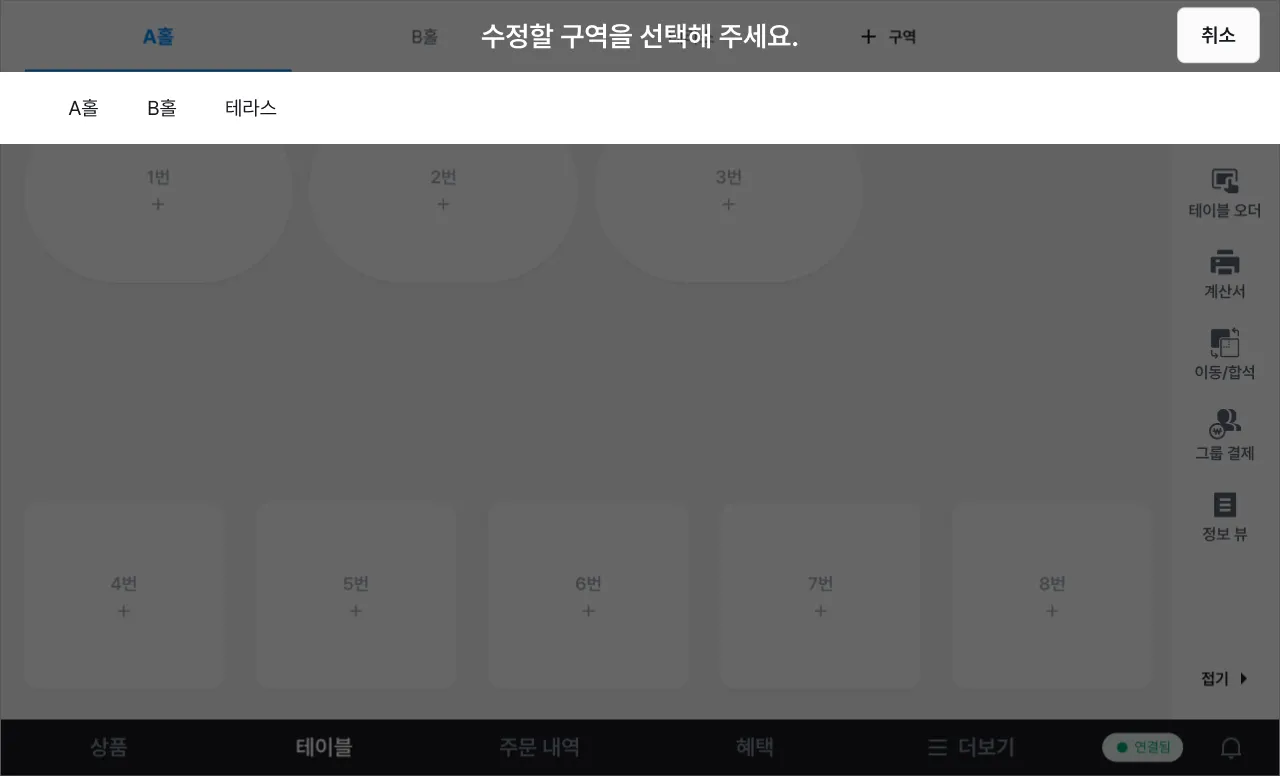Click the 연결됨 status indicator
The image size is (1280, 776).
click(x=1142, y=747)
